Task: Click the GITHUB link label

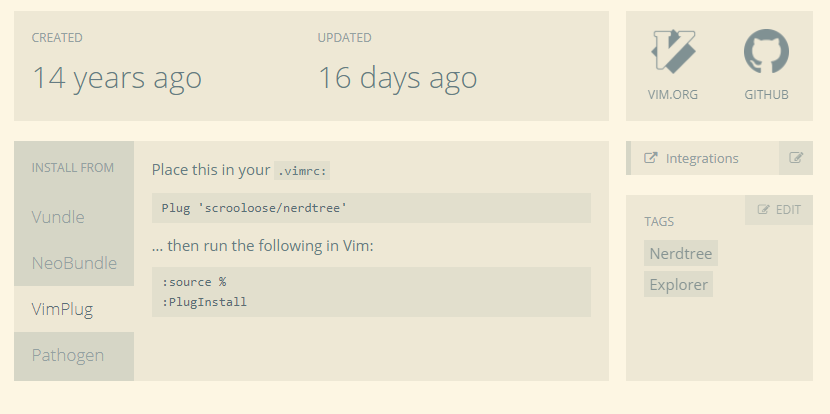Action: 766,95
